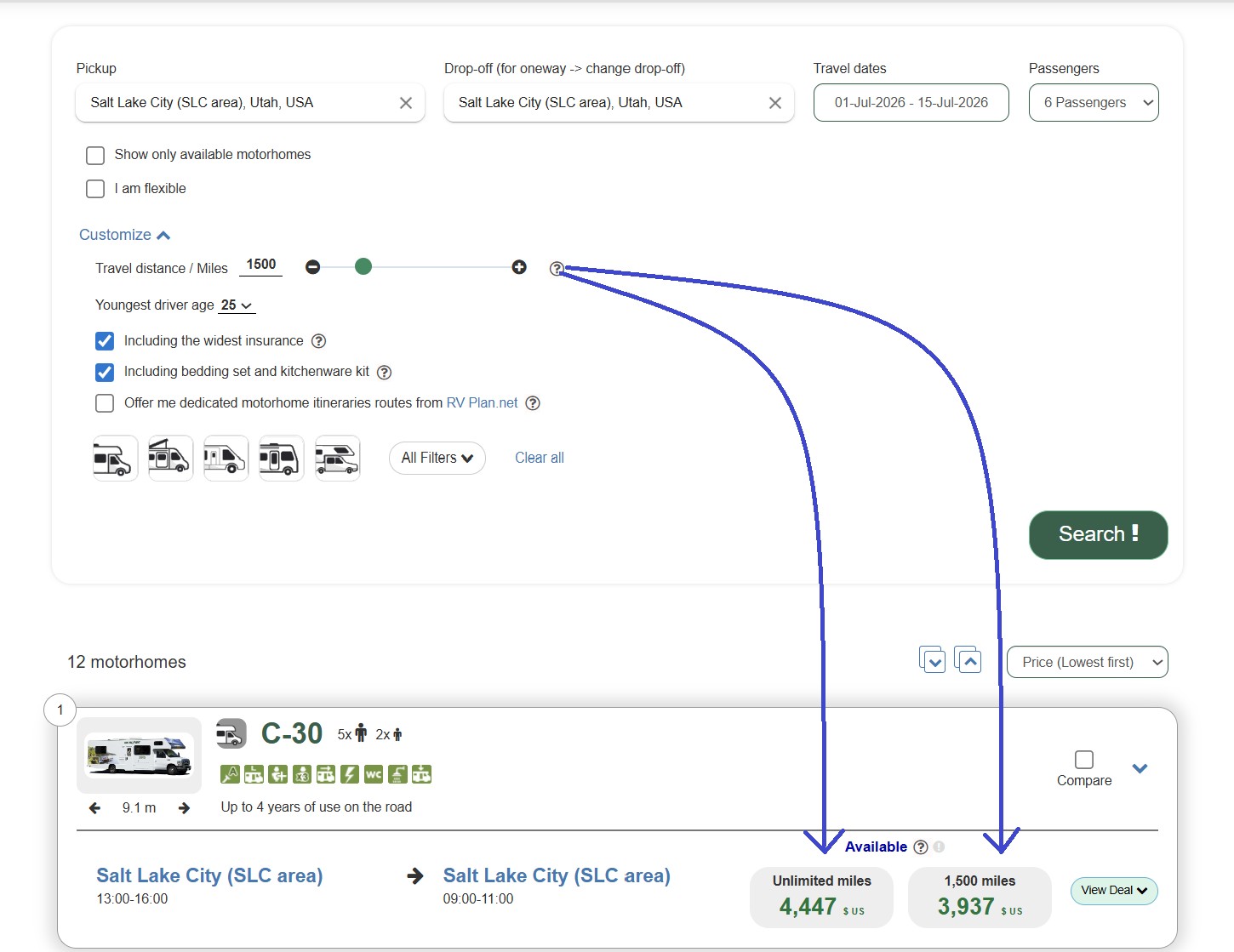This screenshot has height=952, width=1234.
Task: Click the WC feature icon on C-30
Action: pyautogui.click(x=373, y=774)
